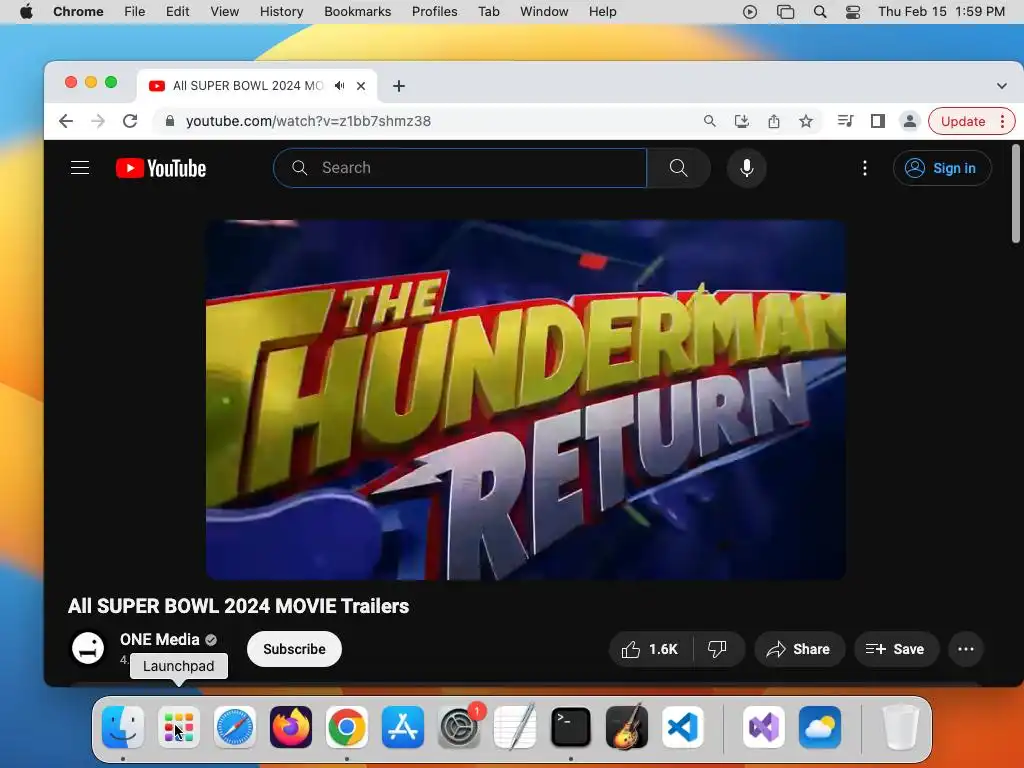The image size is (1024, 768).
Task: Click Sign in button
Action: click(942, 168)
